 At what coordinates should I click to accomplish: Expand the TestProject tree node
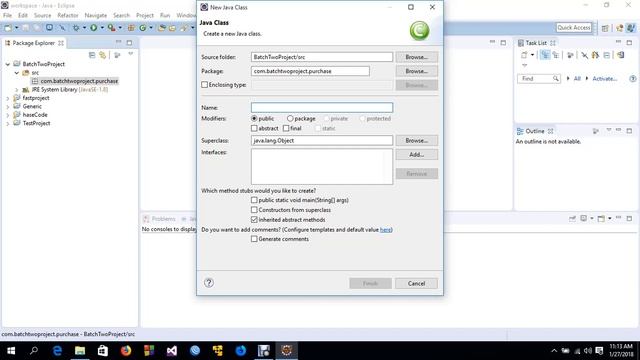(8, 123)
